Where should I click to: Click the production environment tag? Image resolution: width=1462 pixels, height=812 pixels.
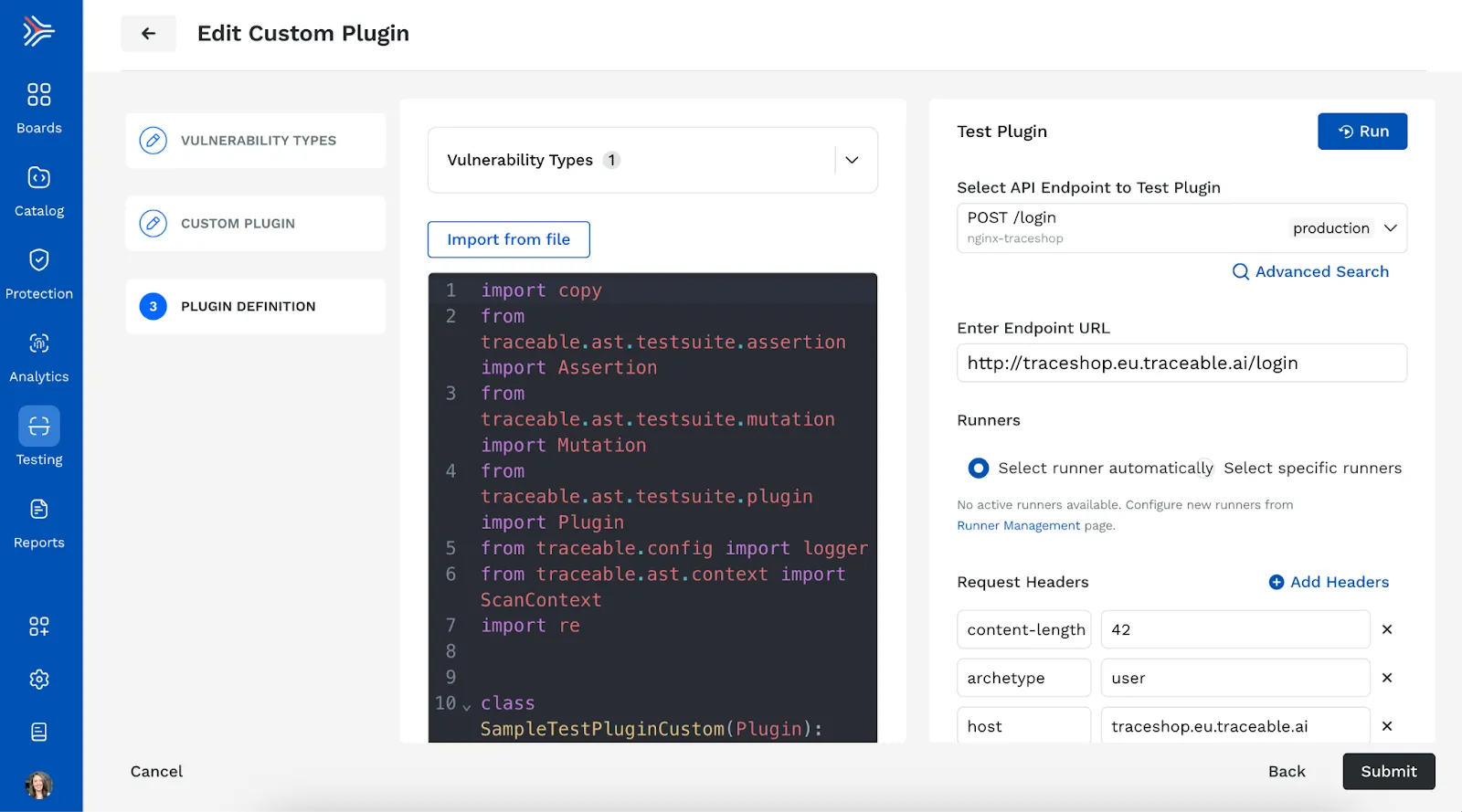coord(1331,228)
